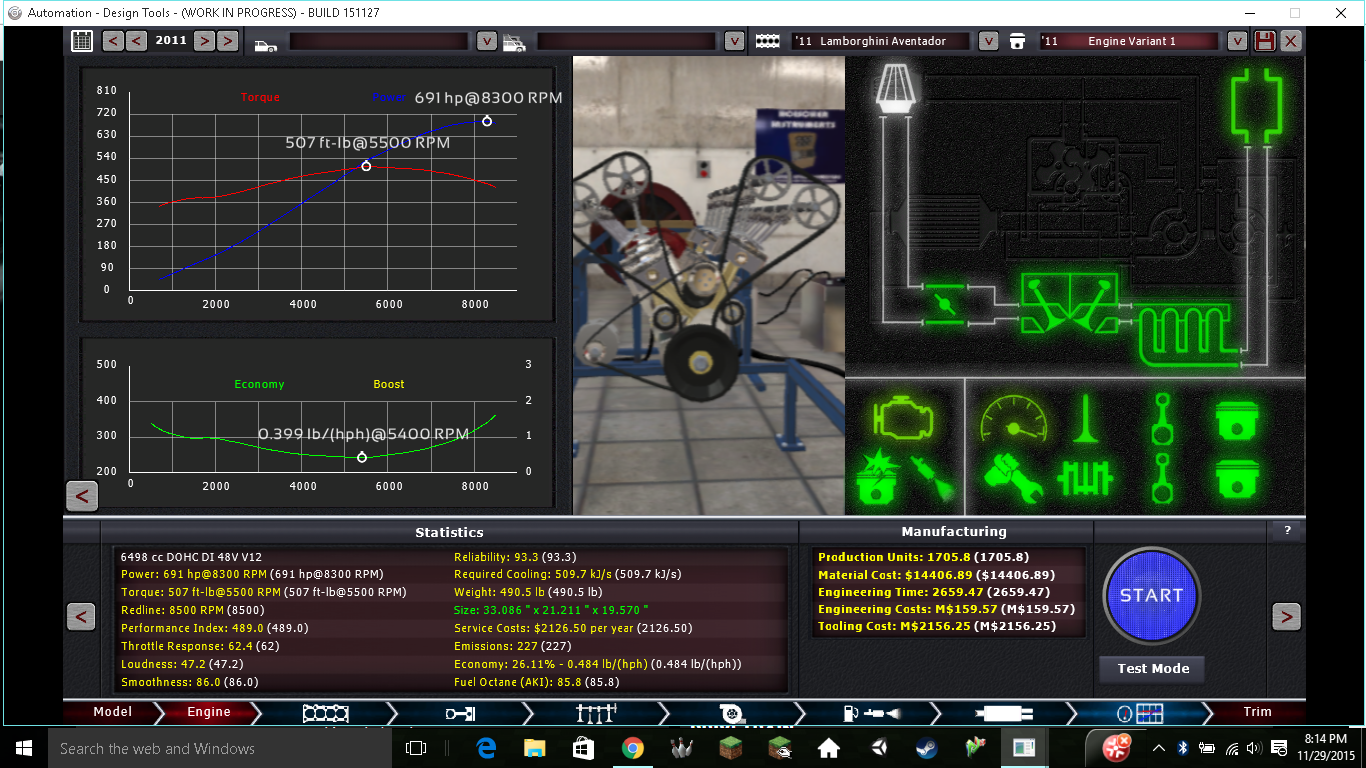The height and width of the screenshot is (768, 1366).
Task: Show next page with right arrow button
Action: coord(1286,616)
